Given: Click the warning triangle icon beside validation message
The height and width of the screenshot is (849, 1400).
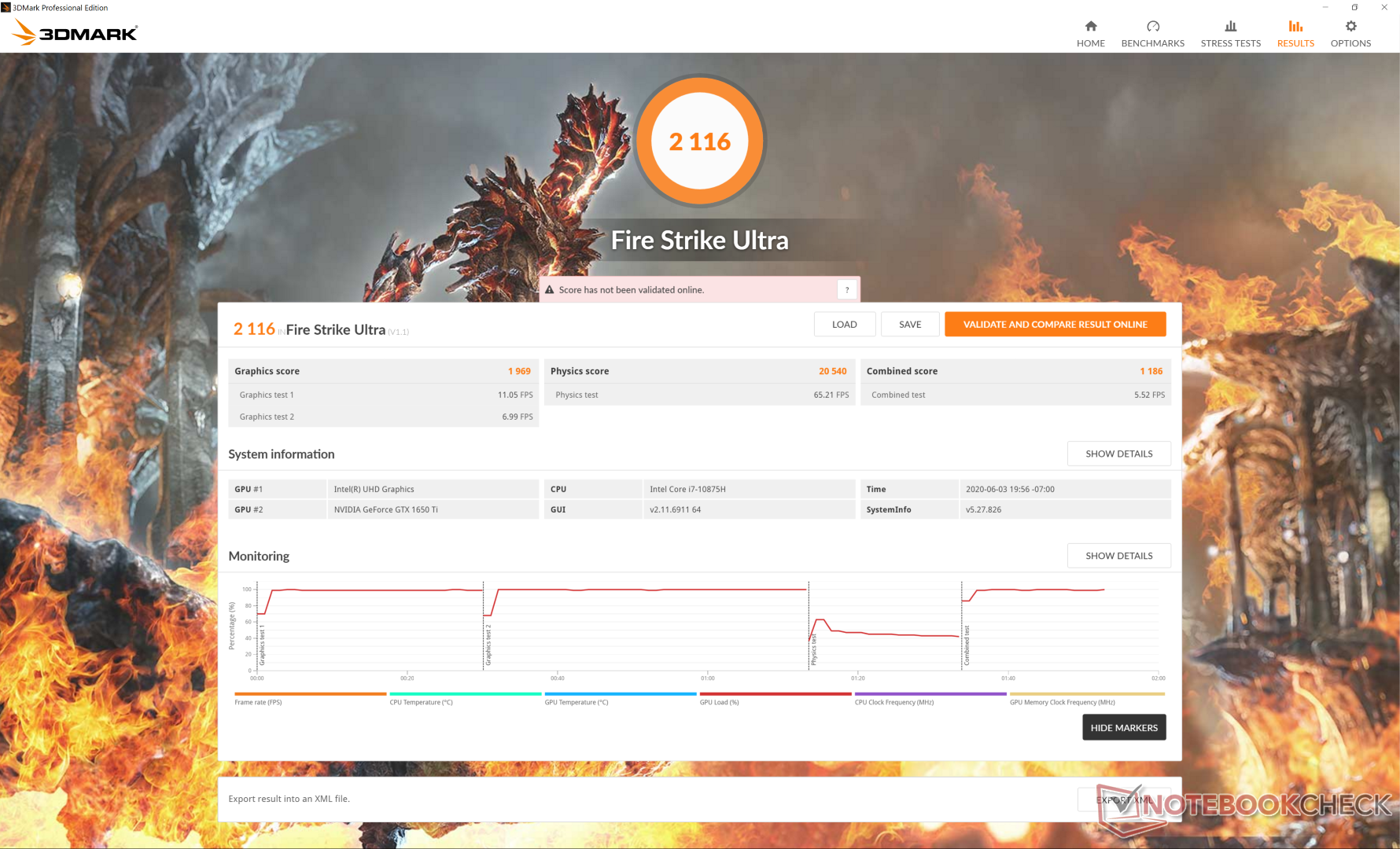Looking at the screenshot, I should (550, 290).
